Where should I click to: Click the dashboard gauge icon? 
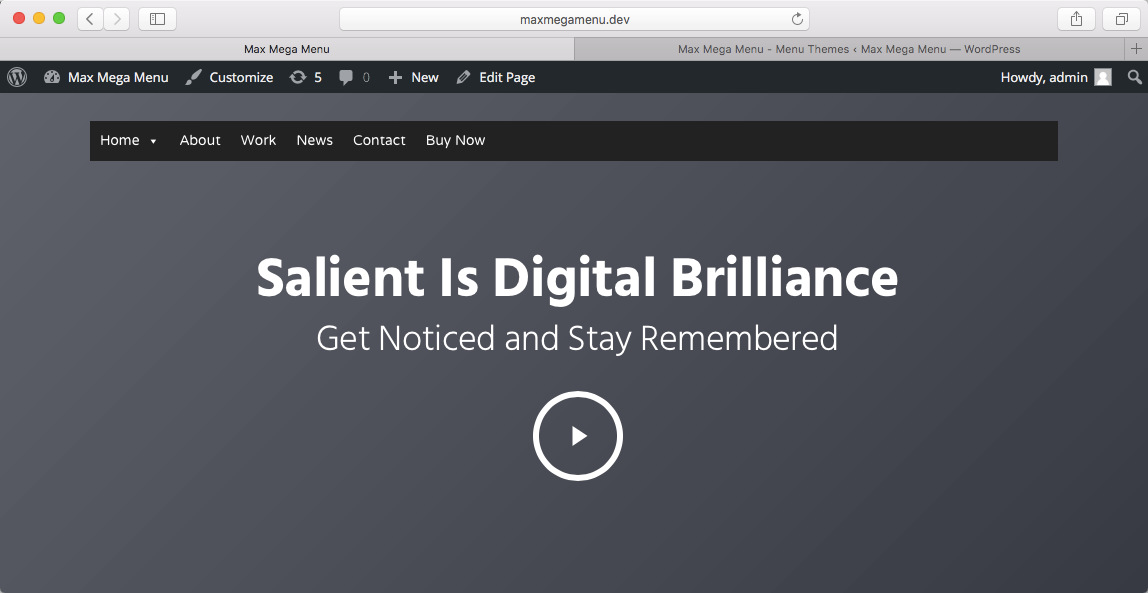tap(51, 77)
